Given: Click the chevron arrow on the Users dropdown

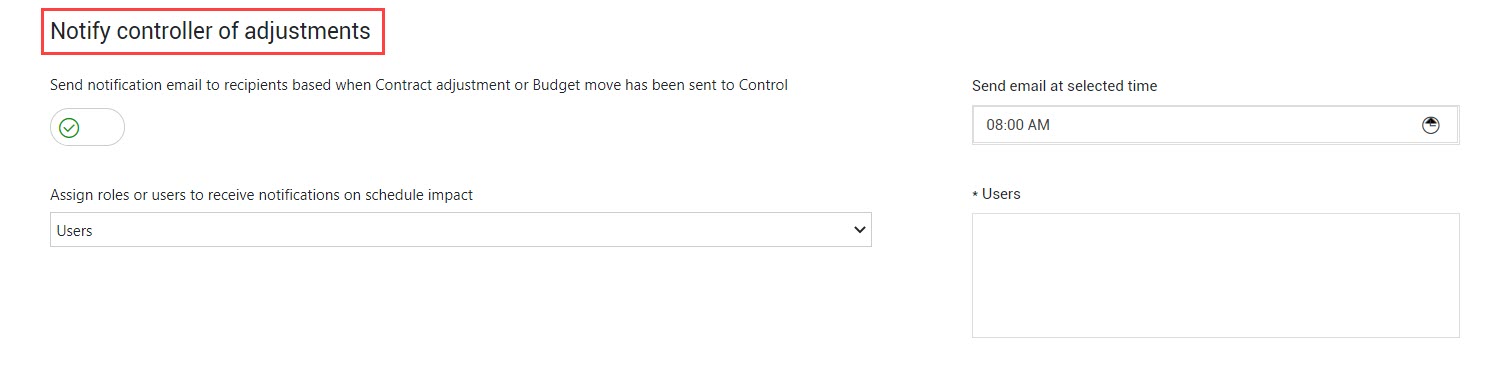Looking at the screenshot, I should 859,230.
